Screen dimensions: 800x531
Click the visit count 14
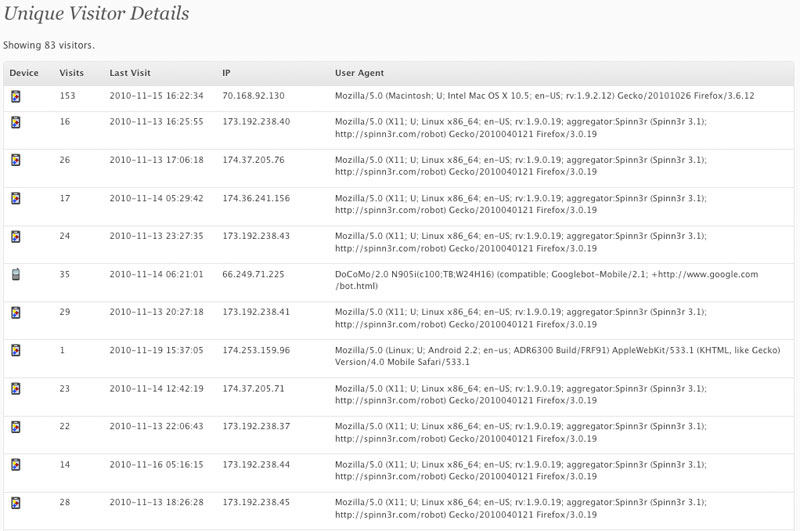[65, 465]
